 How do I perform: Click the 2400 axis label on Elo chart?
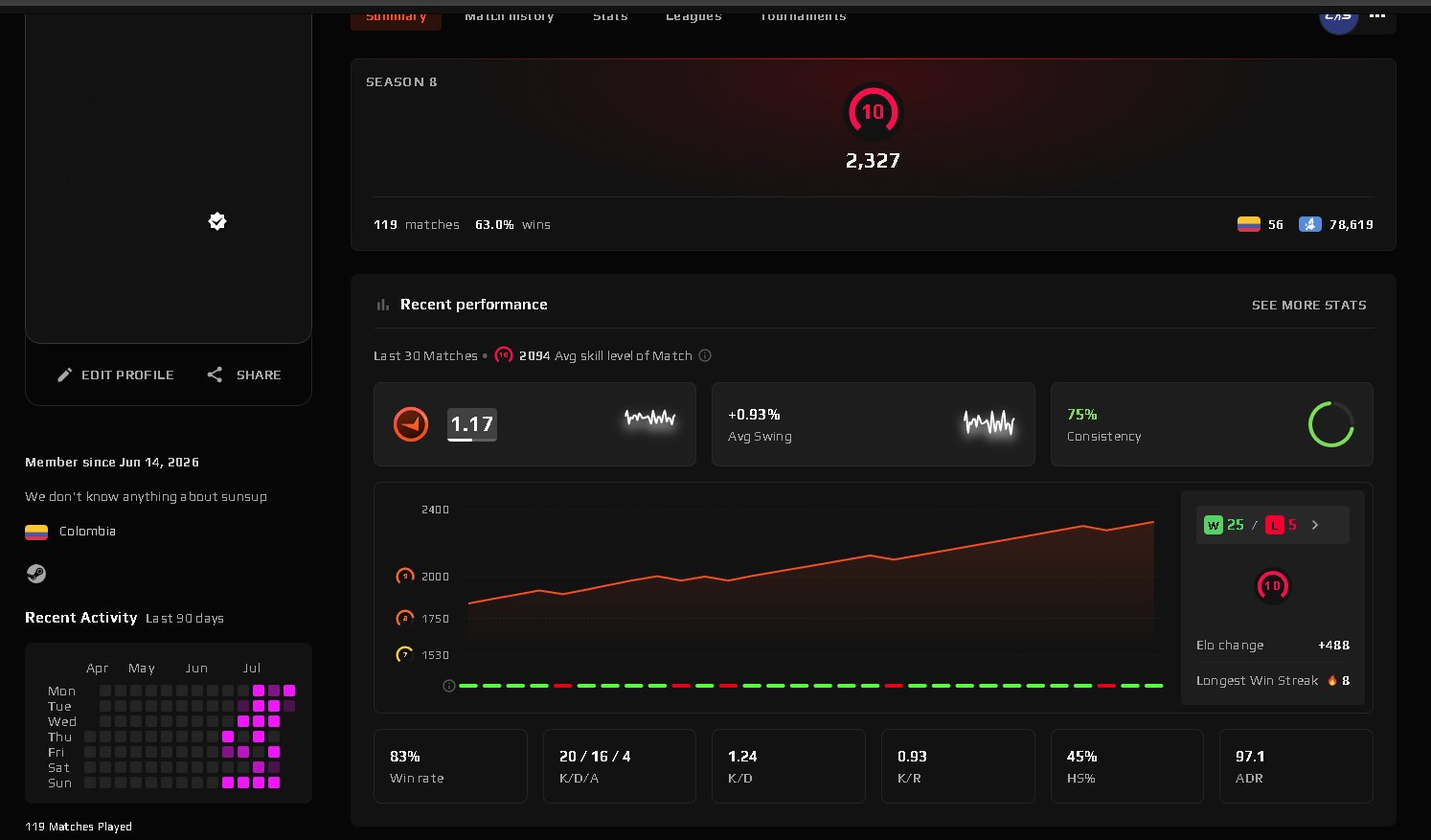point(435,510)
